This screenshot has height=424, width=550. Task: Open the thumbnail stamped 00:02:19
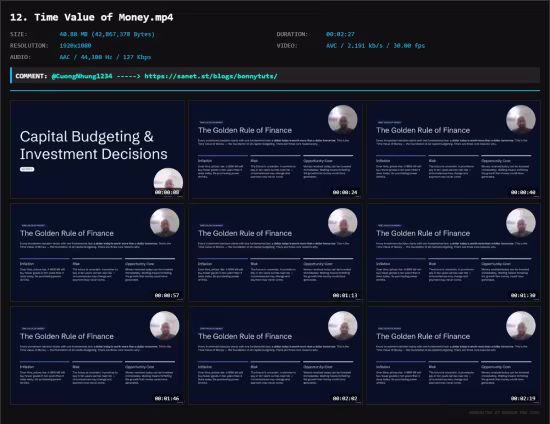coord(454,356)
